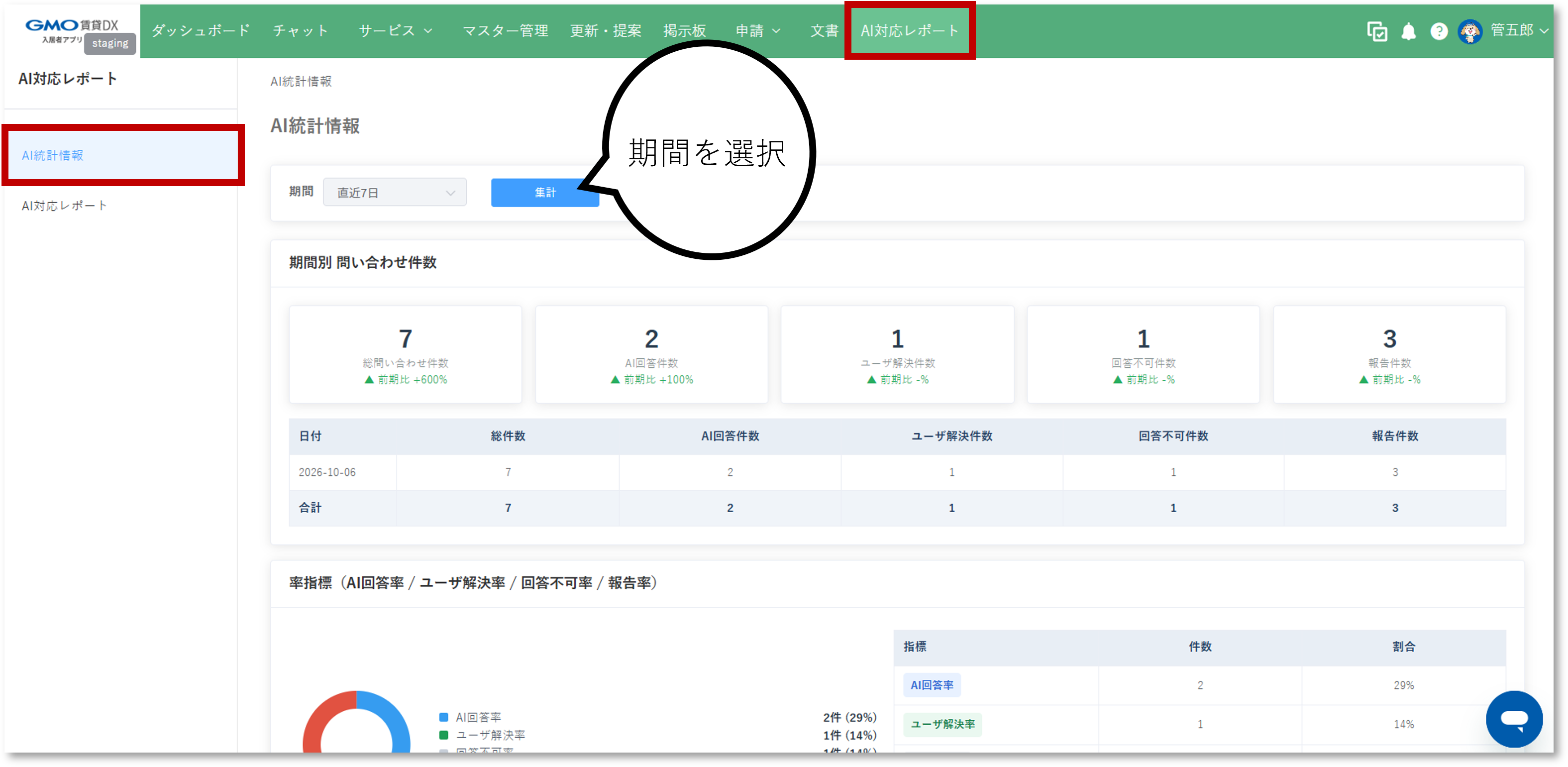Screen dimensions: 1568x767
Task: Open 掲示板 menu item
Action: point(685,31)
